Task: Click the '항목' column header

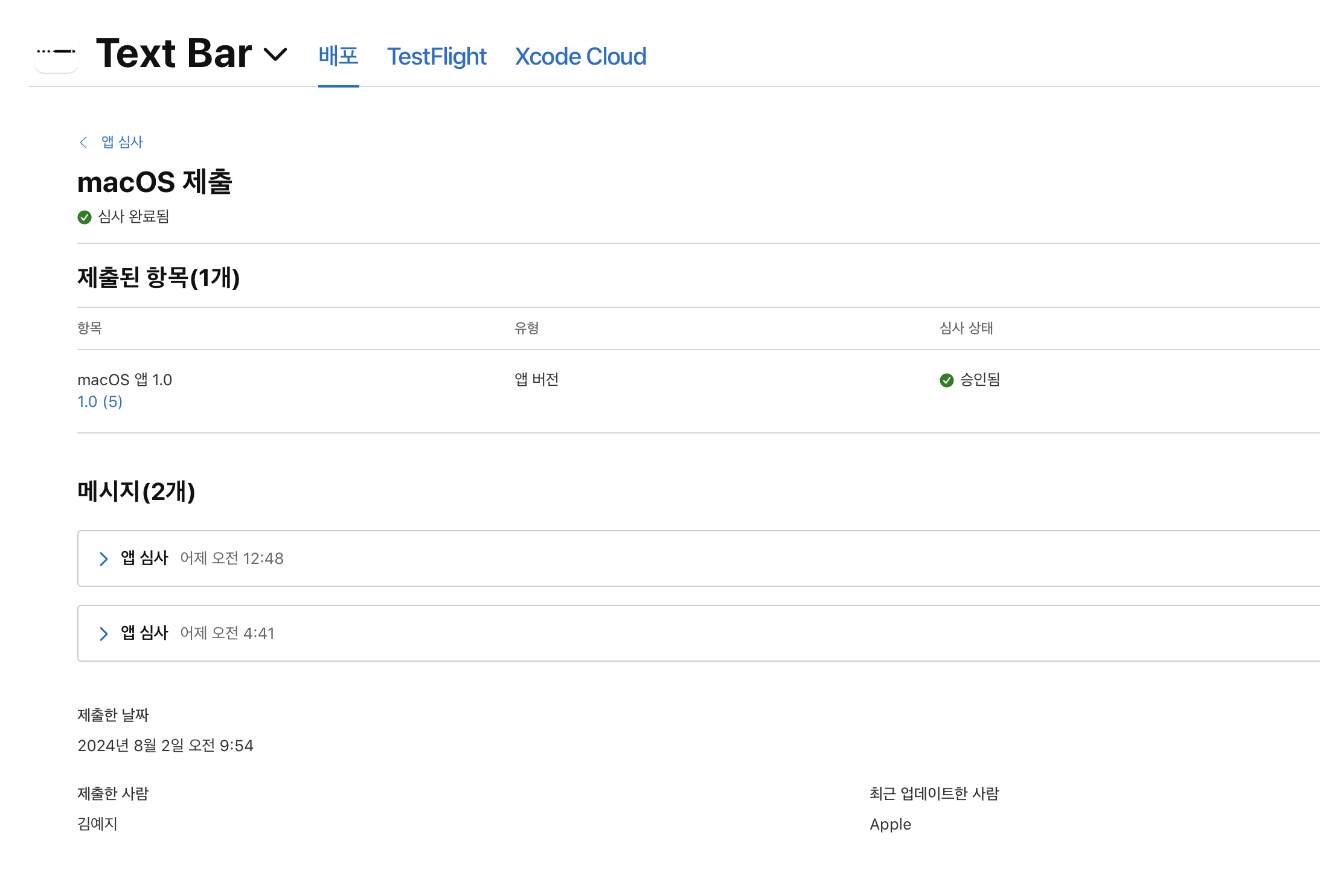Action: pos(90,328)
